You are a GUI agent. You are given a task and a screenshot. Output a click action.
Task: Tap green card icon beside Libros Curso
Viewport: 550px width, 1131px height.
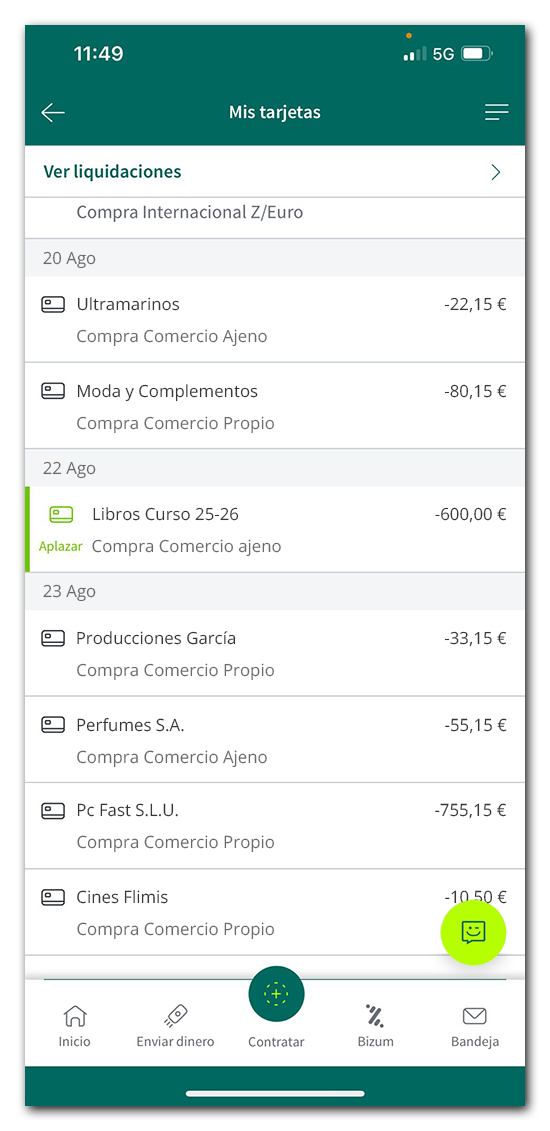(x=61, y=514)
